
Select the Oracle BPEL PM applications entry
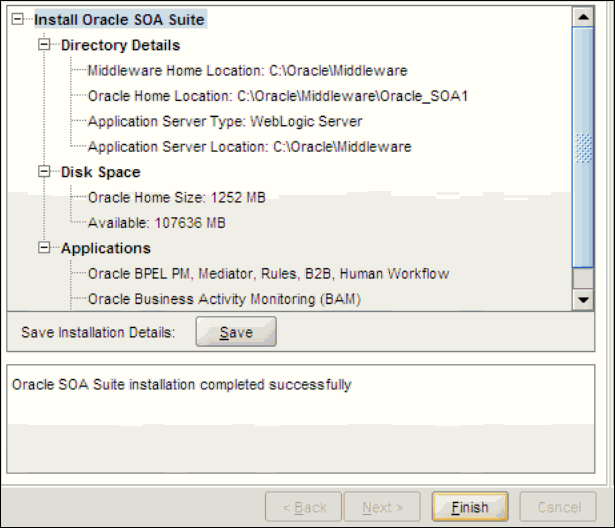pyautogui.click(x=268, y=274)
